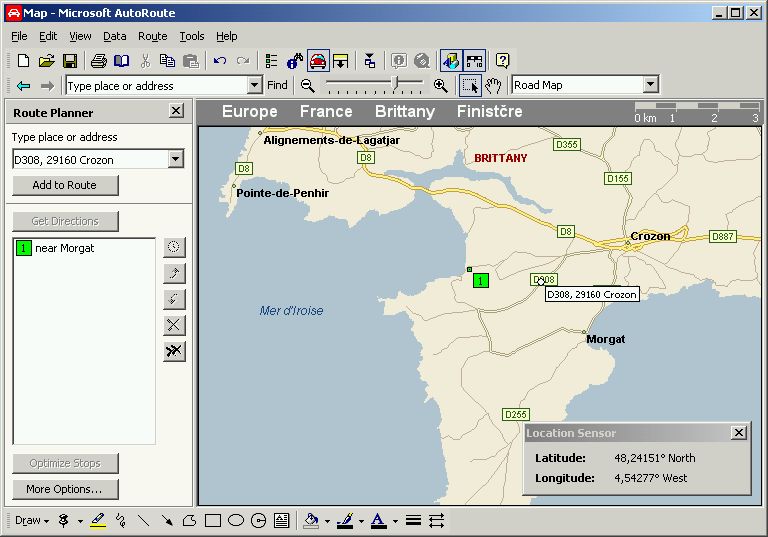768x537 pixels.
Task: Expand the Route Planner address dropdown
Action: pos(176,159)
